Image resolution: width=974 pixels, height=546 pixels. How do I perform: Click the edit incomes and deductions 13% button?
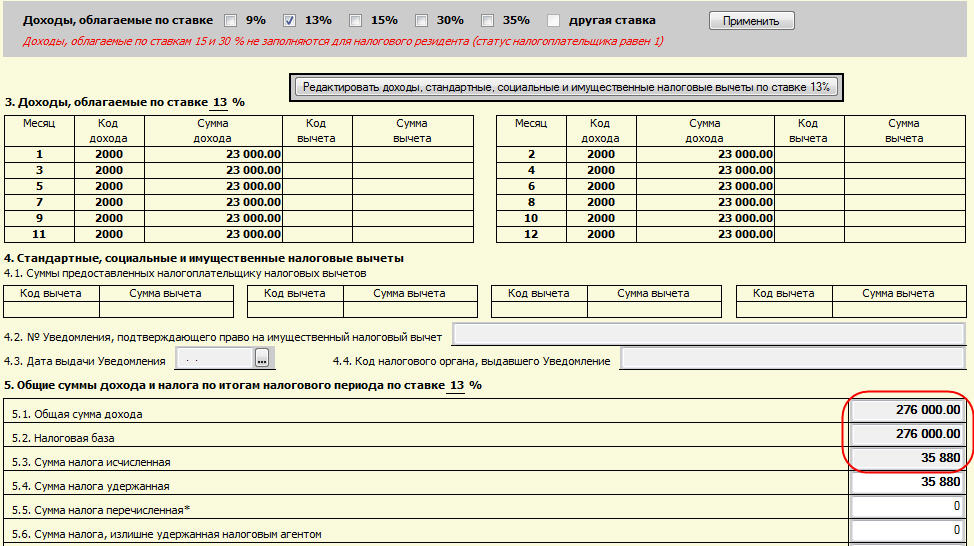[566, 88]
